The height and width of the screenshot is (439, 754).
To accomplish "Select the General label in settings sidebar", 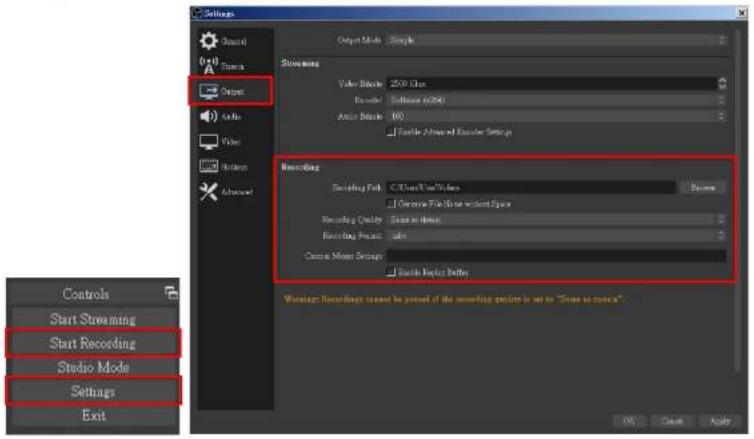I will [x=234, y=41].
